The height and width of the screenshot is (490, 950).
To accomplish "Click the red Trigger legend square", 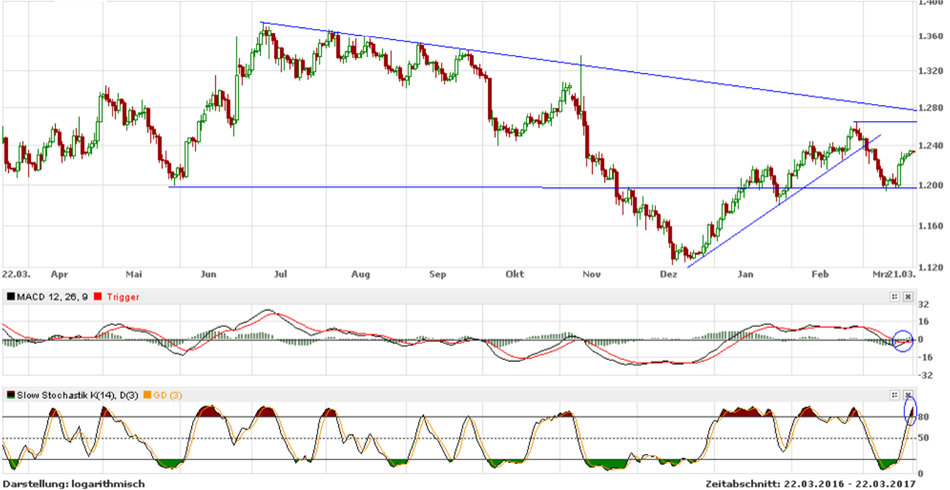I will pyautogui.click(x=98, y=297).
